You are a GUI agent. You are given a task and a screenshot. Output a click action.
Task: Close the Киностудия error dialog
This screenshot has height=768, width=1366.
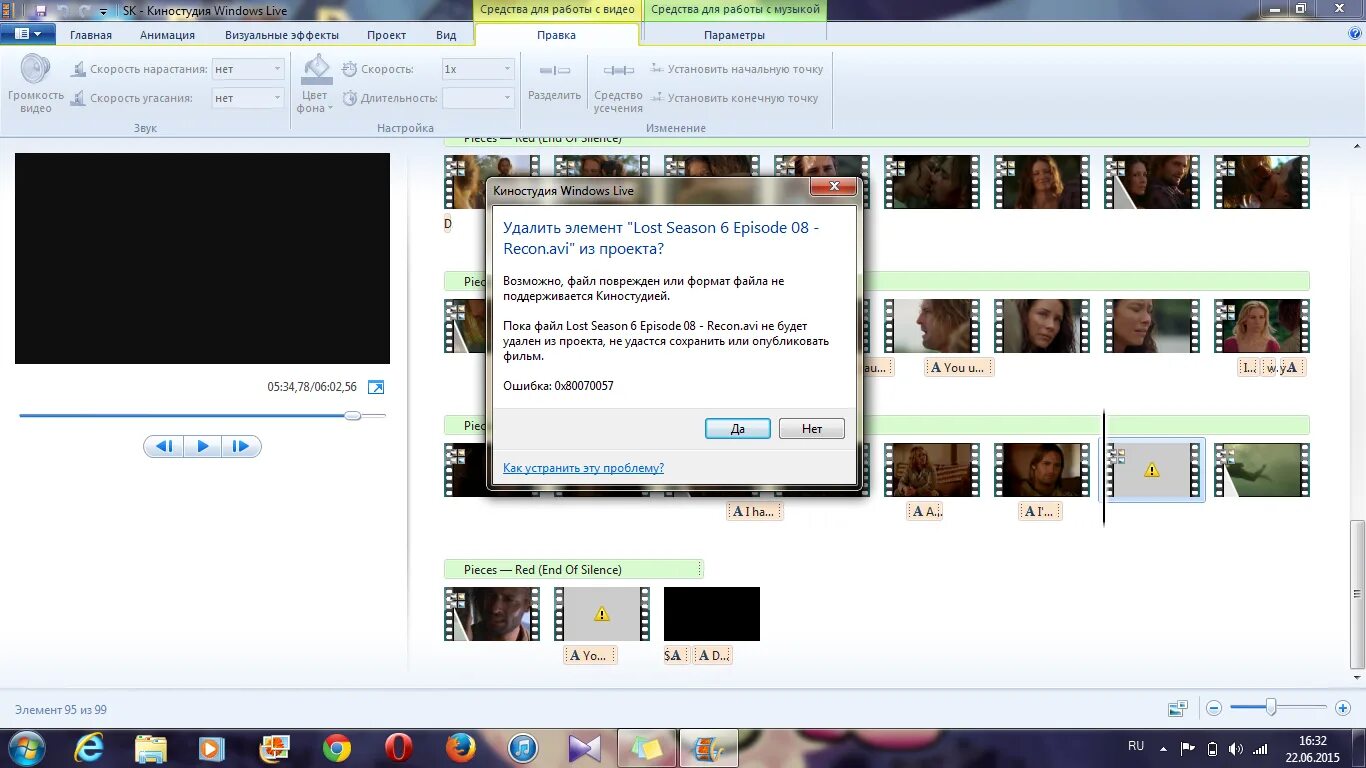click(x=832, y=187)
